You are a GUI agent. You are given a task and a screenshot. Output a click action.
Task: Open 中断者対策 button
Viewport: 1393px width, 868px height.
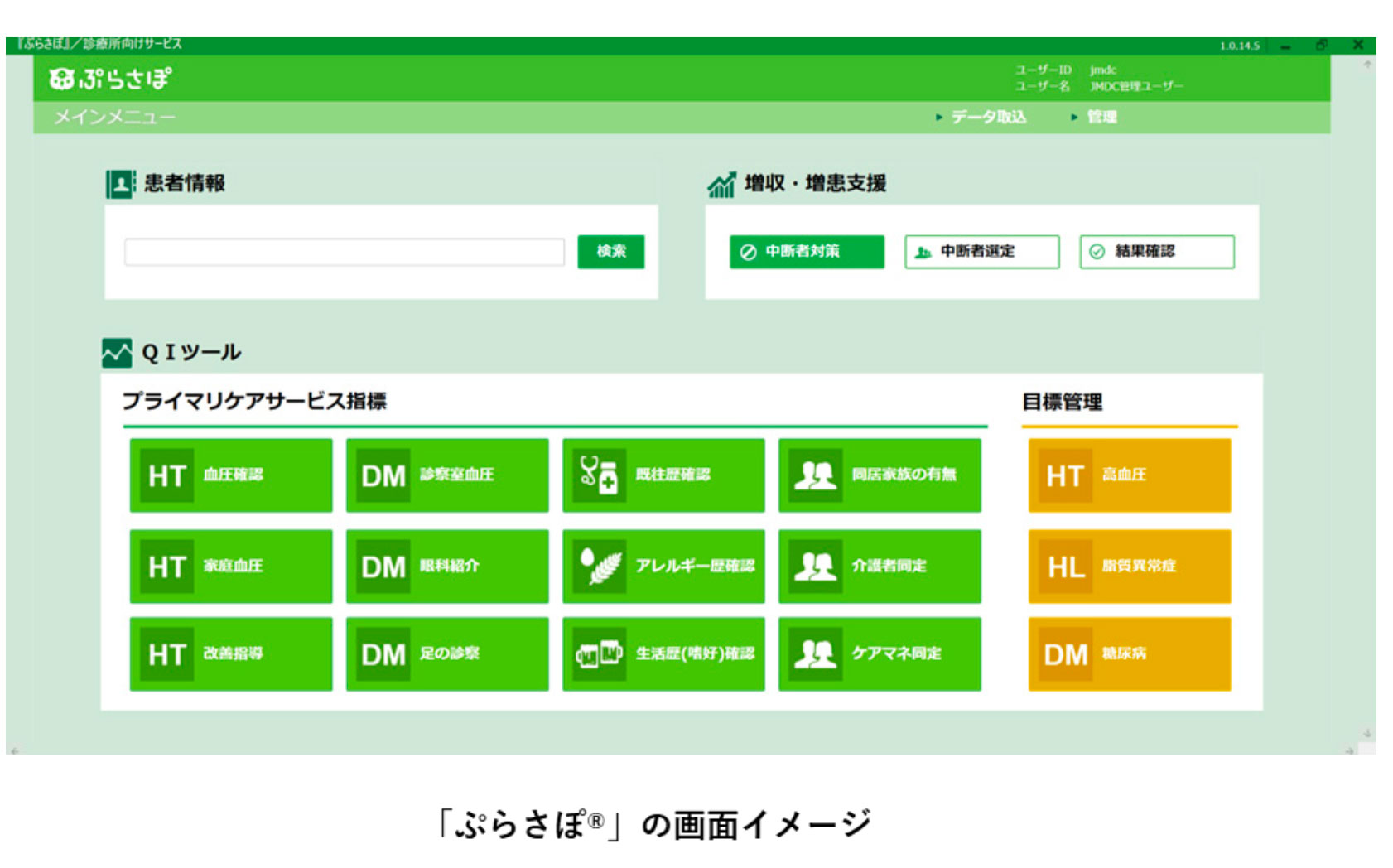point(807,252)
